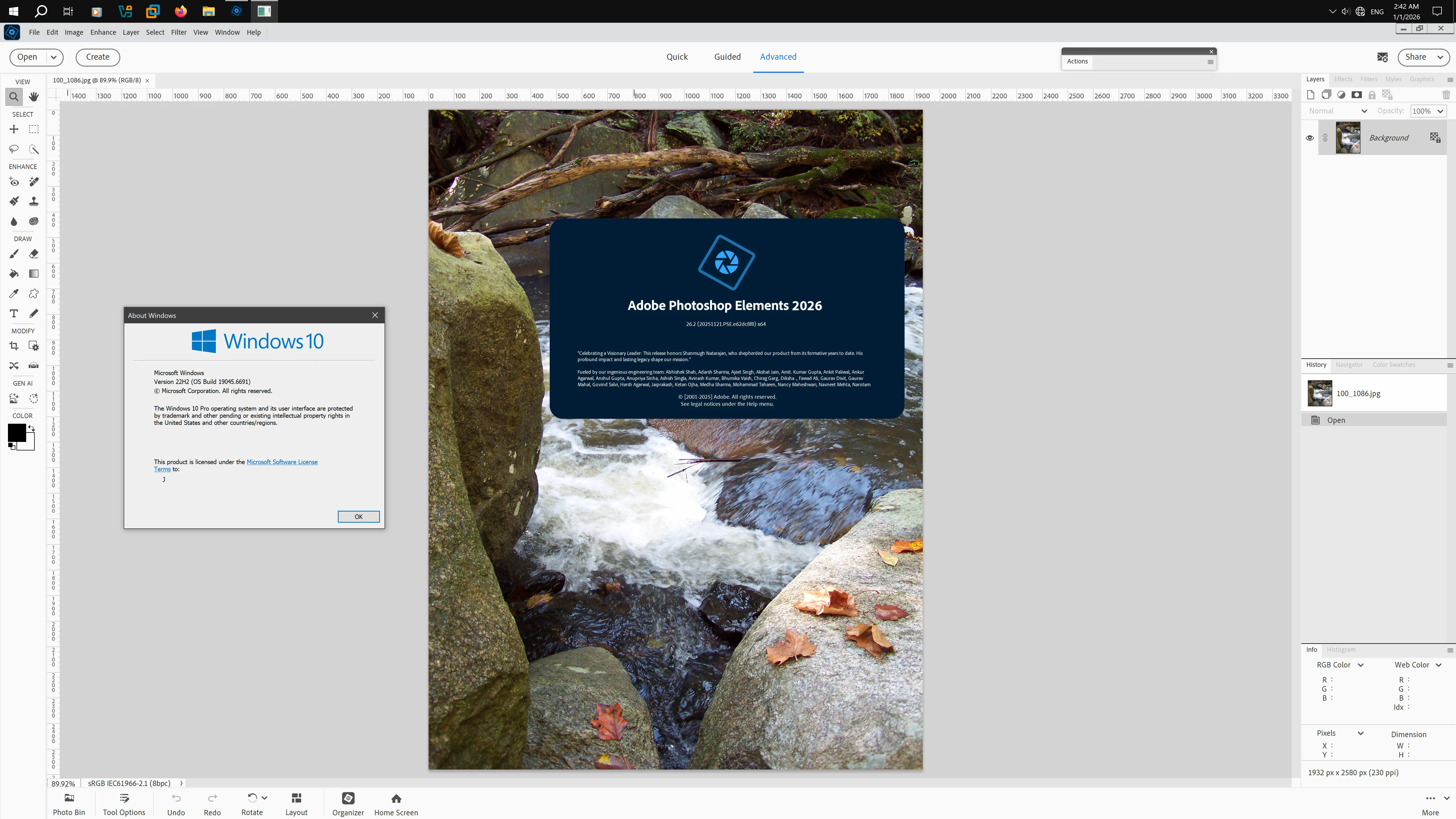Select the Red Eye Removal tool
The height and width of the screenshot is (819, 1456).
[14, 182]
